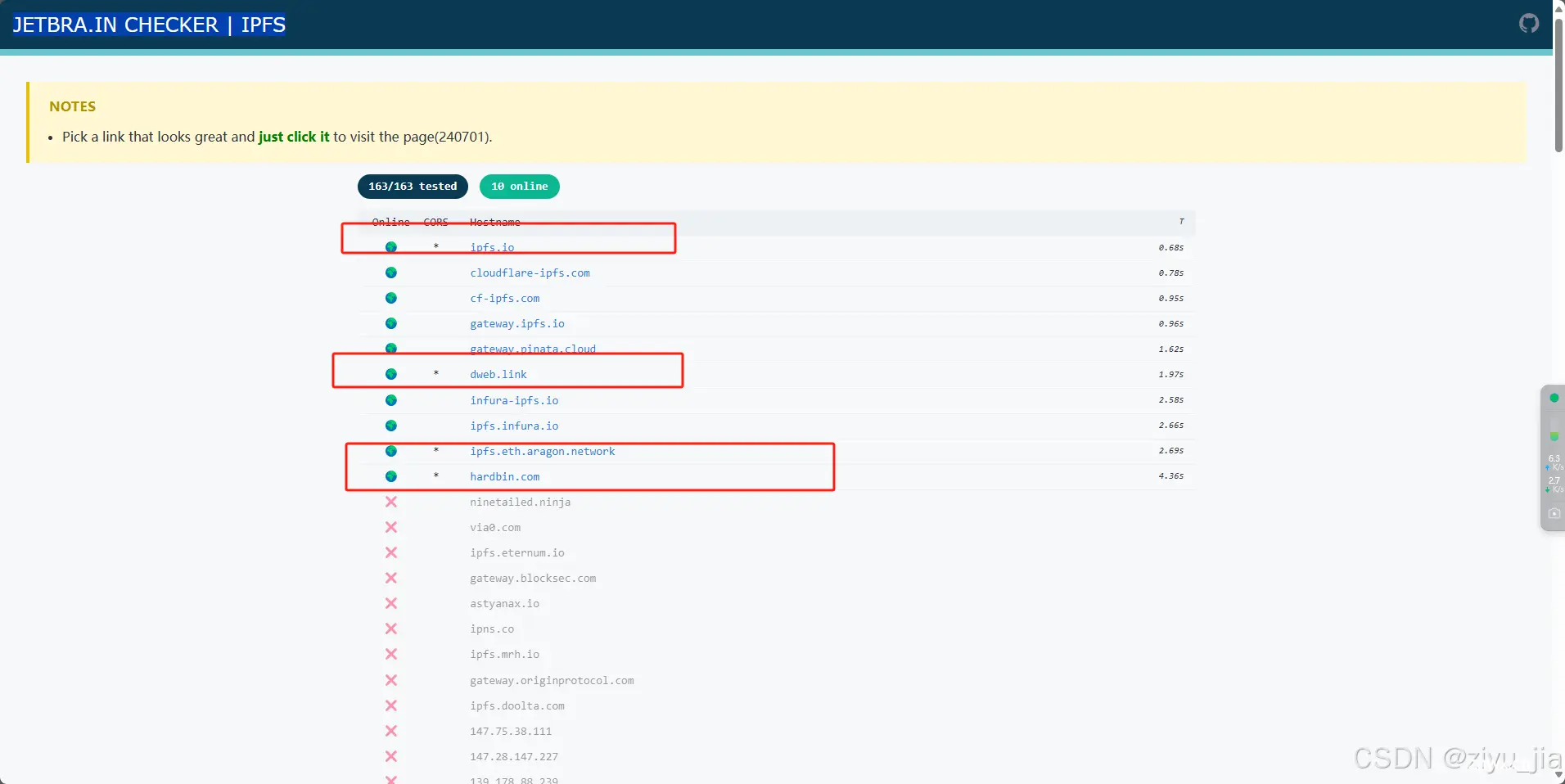Click offline X icon for astyanax.io
The width and height of the screenshot is (1565, 784).
click(x=391, y=603)
